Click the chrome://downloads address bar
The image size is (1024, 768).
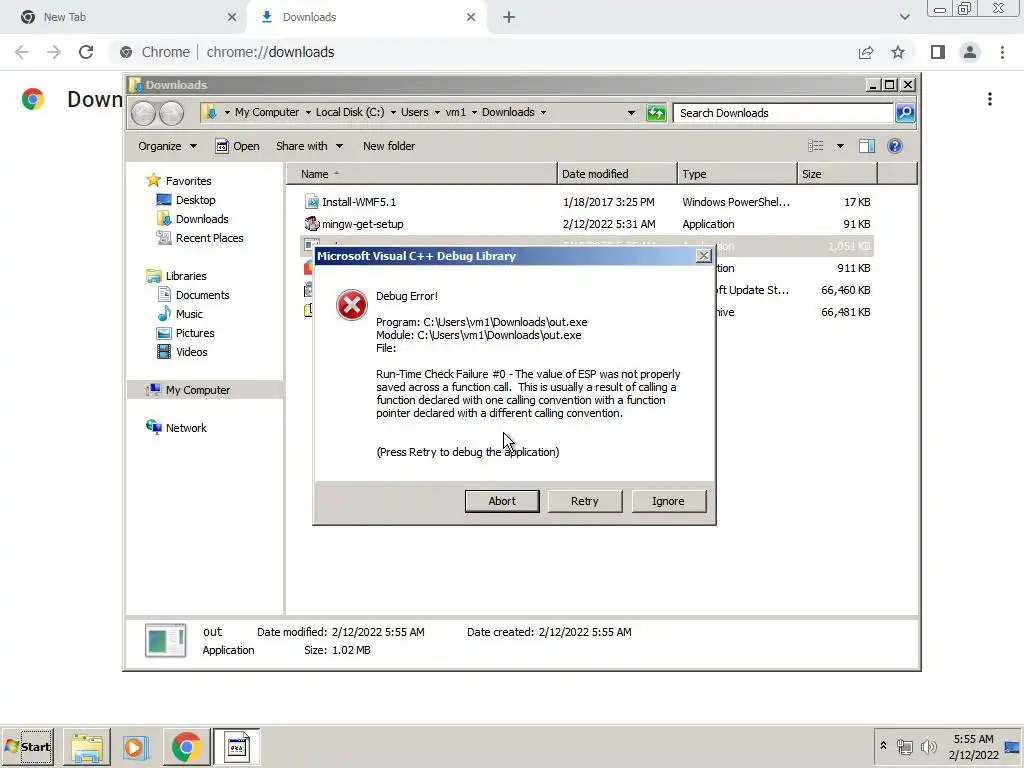[x=483, y=52]
